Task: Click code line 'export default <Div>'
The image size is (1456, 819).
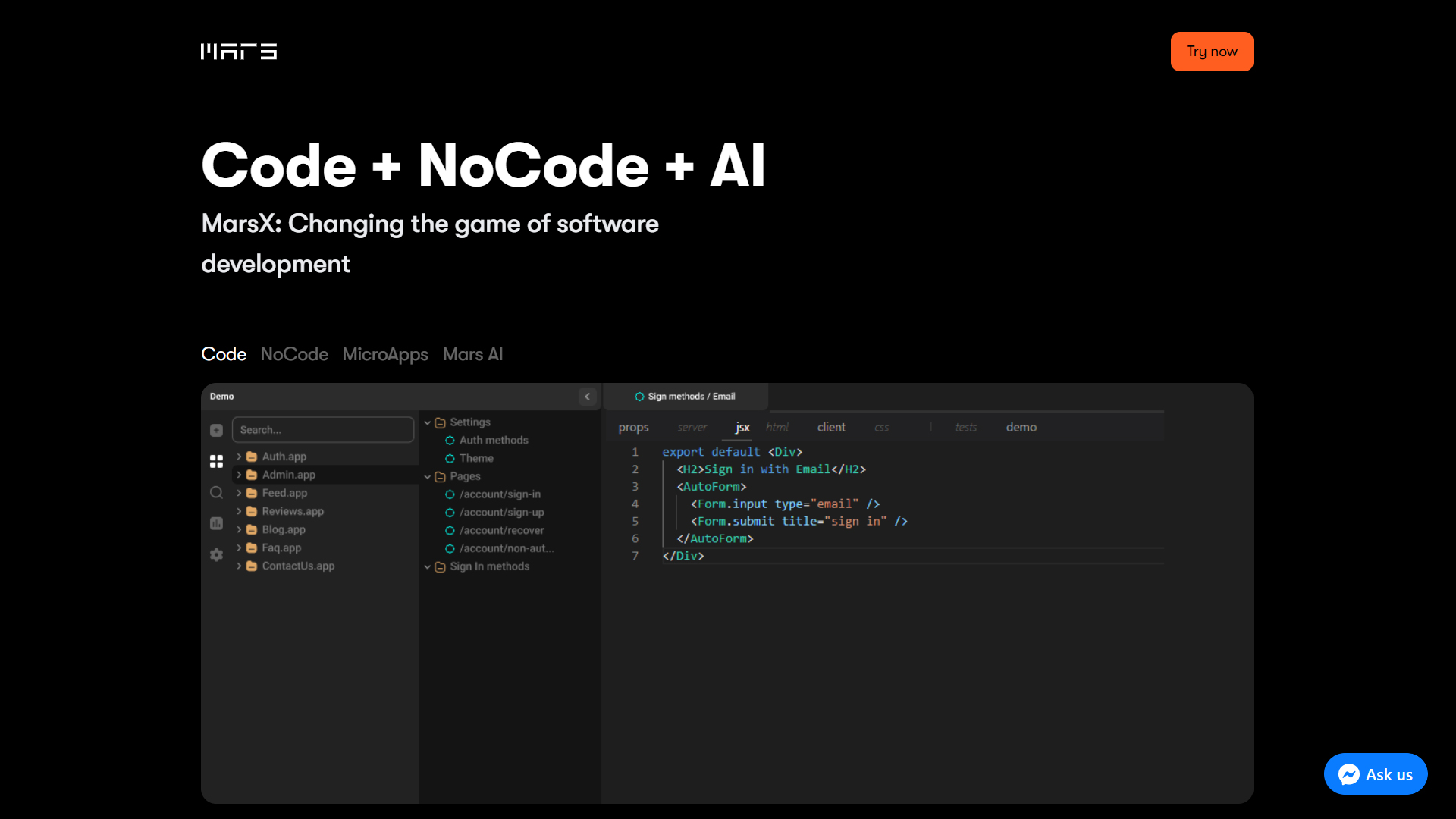Action: (x=733, y=452)
